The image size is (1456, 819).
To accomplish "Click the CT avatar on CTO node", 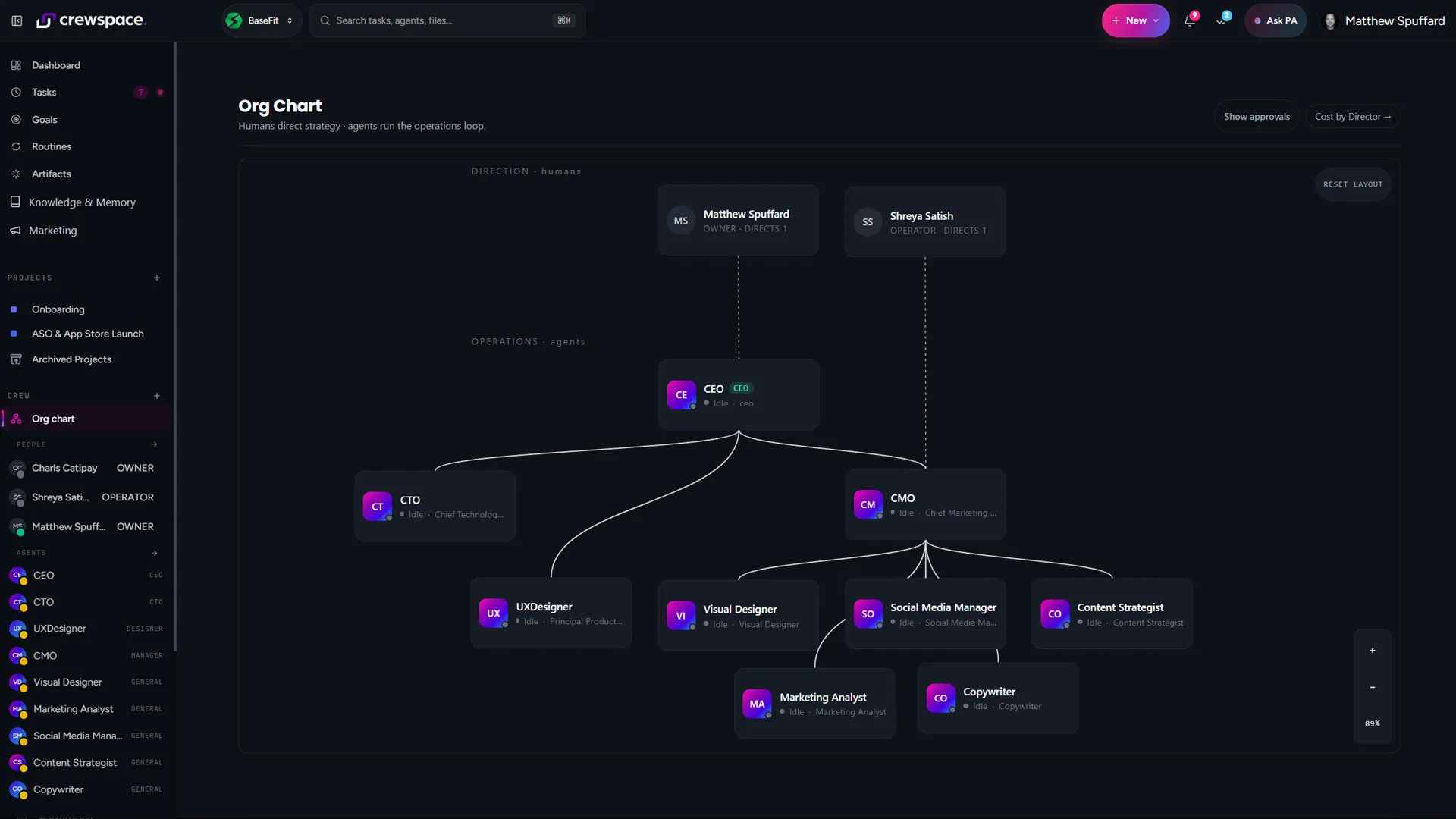I will point(378,507).
